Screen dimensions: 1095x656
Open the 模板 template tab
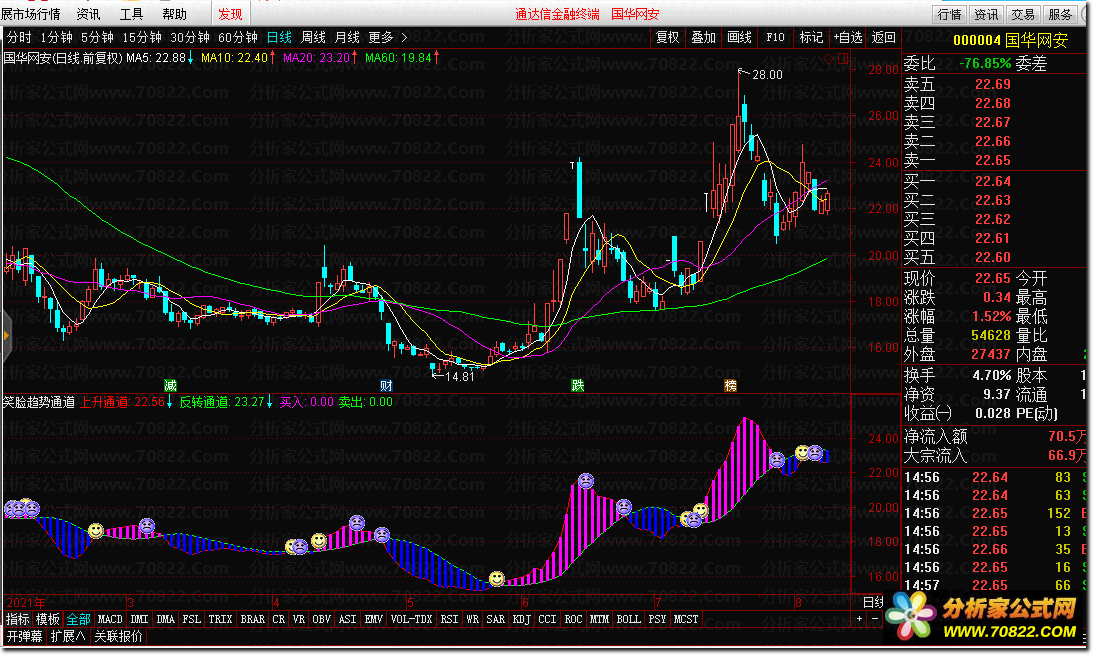47,619
